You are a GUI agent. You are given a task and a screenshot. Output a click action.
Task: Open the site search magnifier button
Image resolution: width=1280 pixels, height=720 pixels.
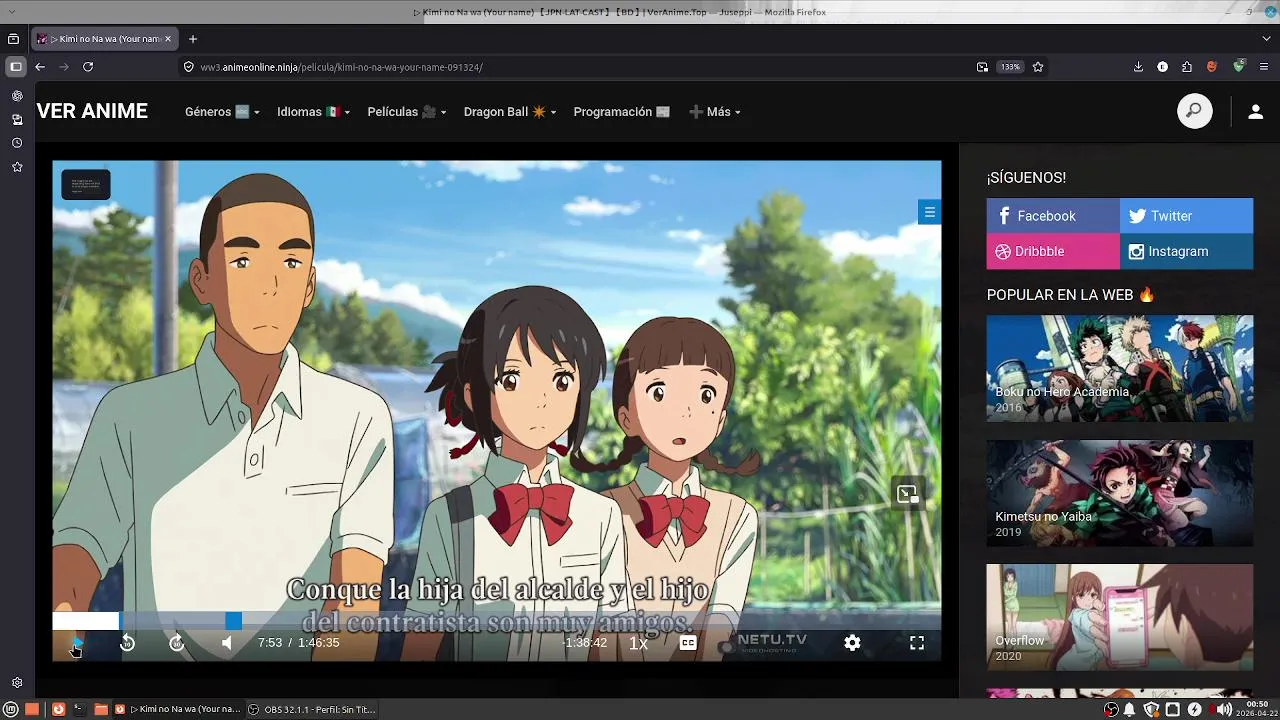click(1194, 111)
